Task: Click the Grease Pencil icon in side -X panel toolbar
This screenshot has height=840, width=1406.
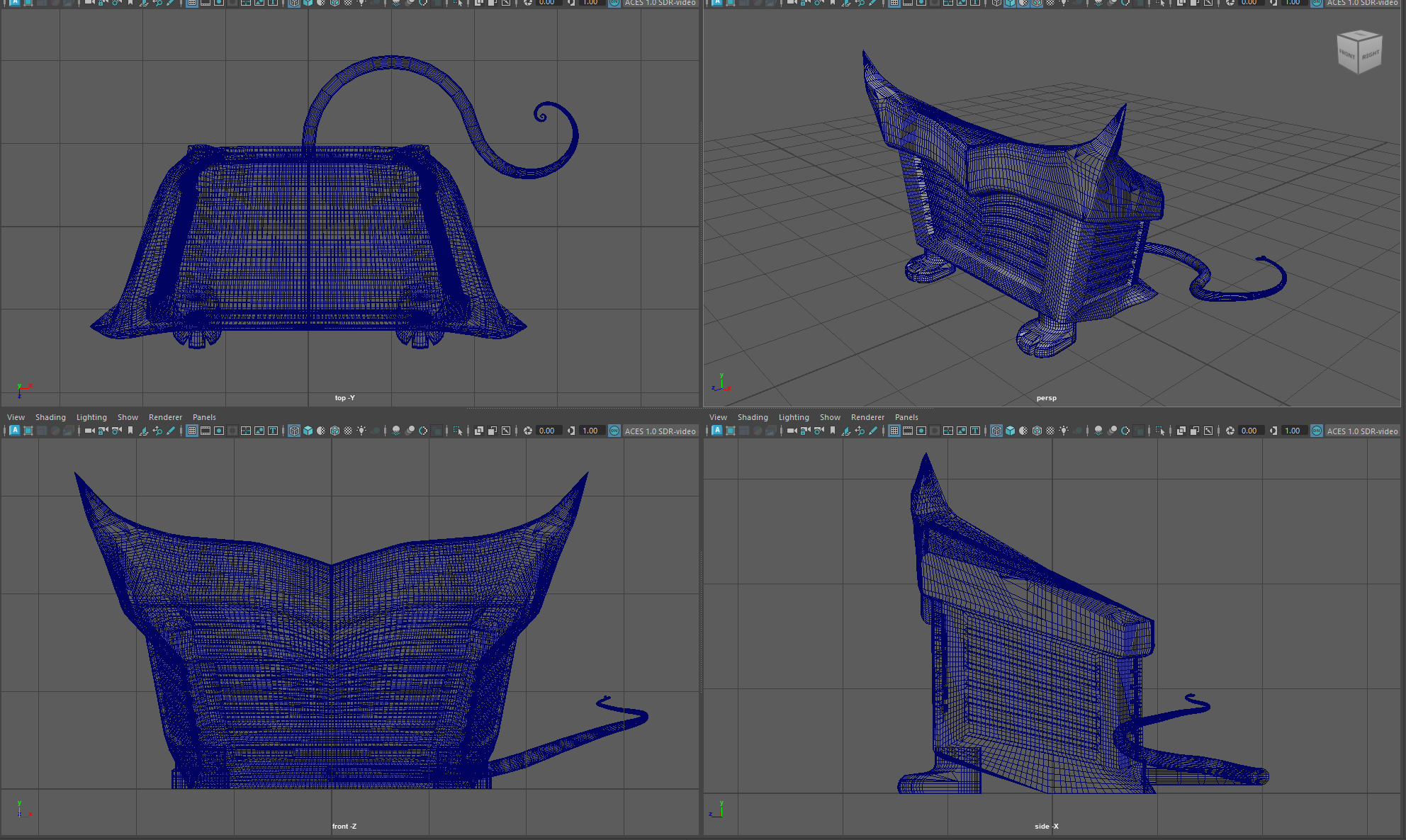Action: point(873,431)
